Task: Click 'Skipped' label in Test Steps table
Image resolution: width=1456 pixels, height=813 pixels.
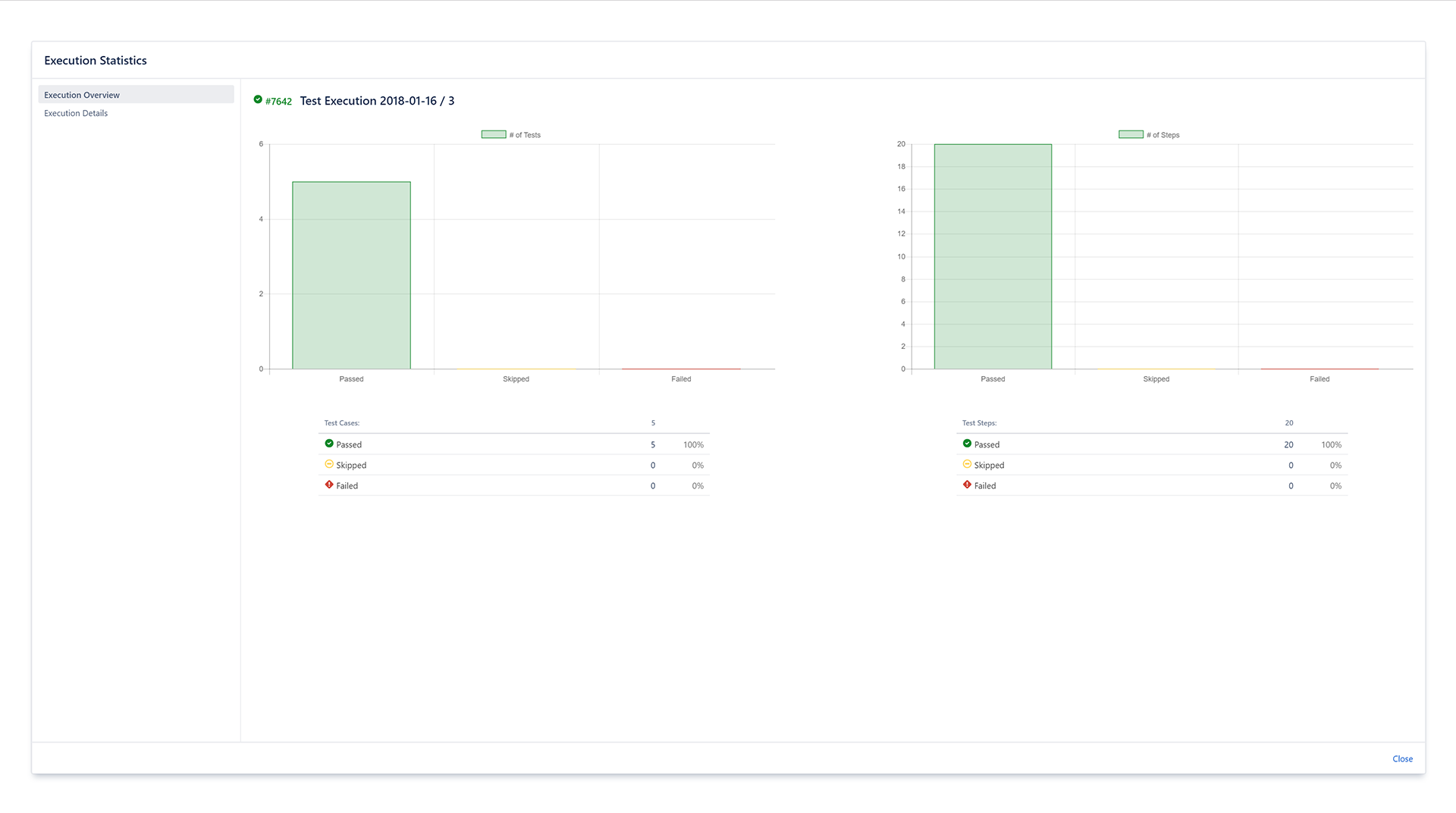Action: coord(989,466)
